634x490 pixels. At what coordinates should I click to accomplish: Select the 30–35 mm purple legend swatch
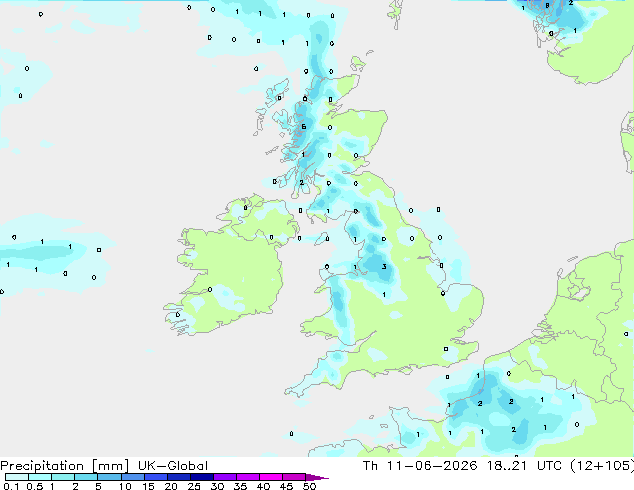click(x=225, y=477)
